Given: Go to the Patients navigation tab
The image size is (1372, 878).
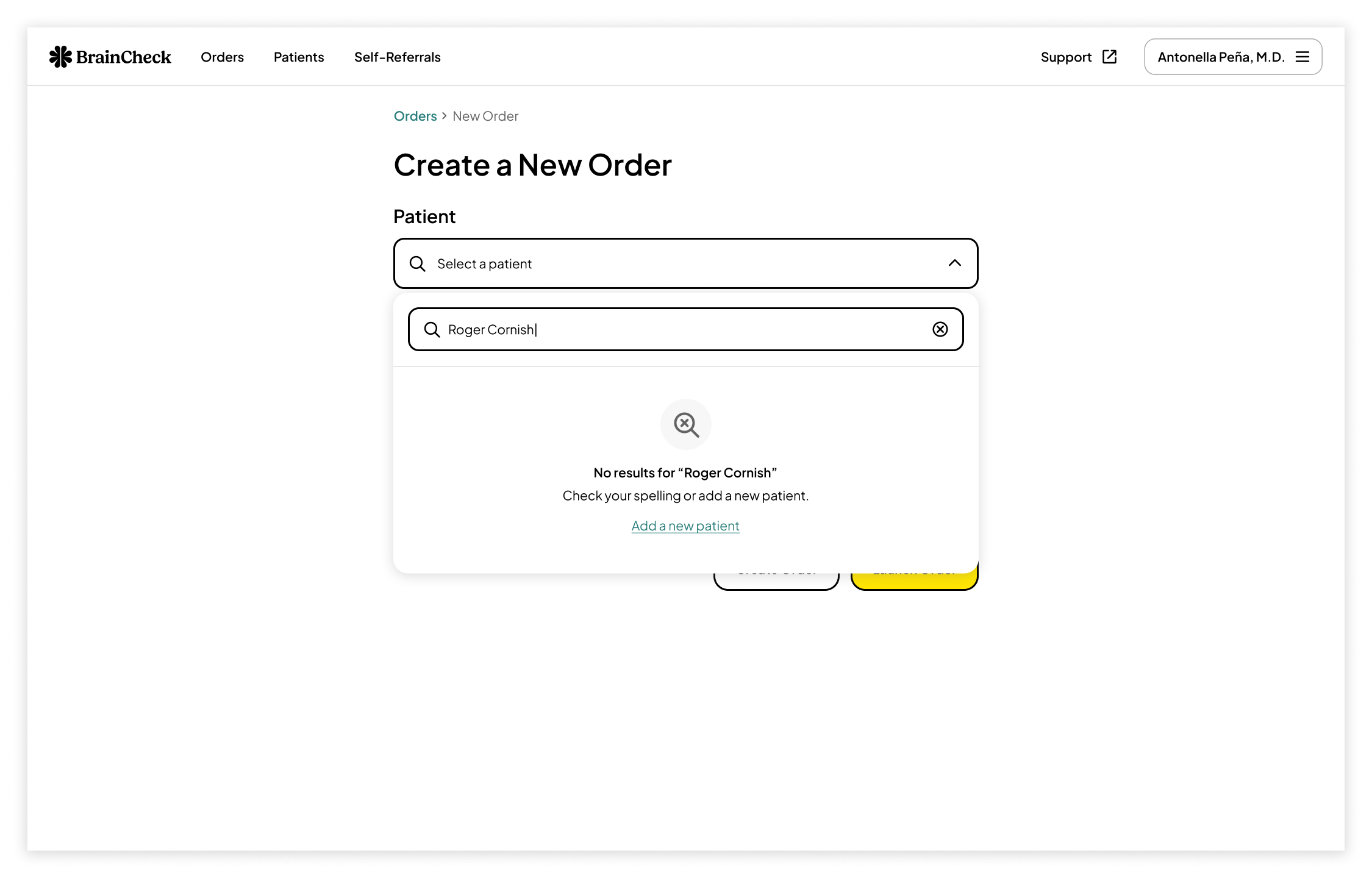Looking at the screenshot, I should [x=298, y=57].
